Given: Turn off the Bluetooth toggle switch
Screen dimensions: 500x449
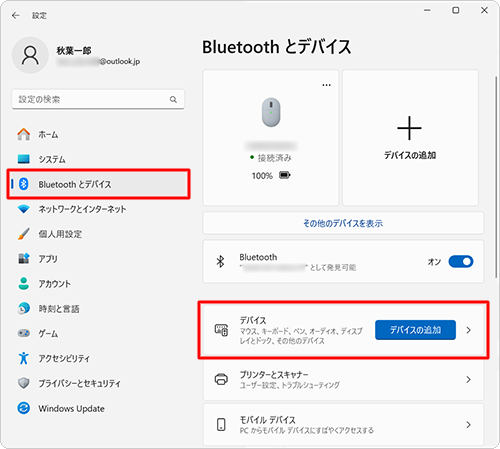Looking at the screenshot, I should click(461, 262).
